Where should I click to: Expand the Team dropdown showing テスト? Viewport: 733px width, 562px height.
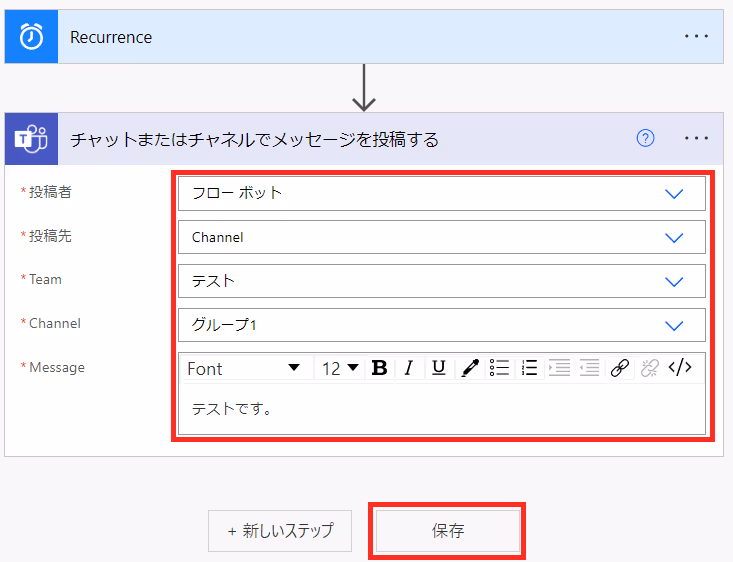pyautogui.click(x=442, y=281)
